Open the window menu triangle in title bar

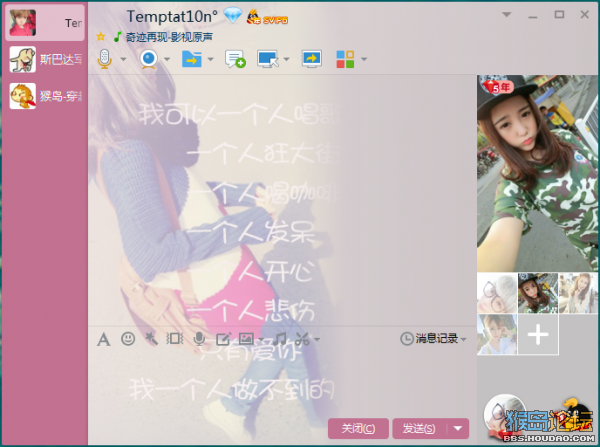[x=507, y=15]
